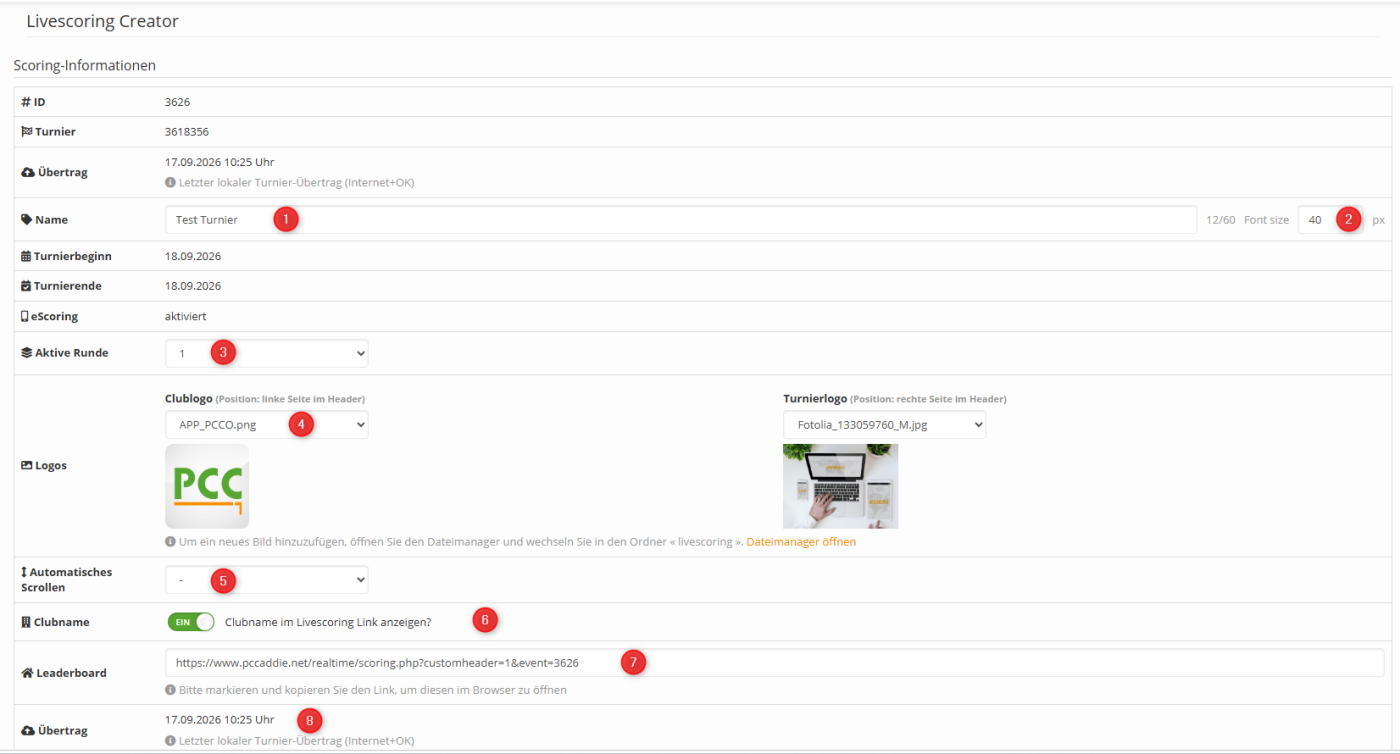Click the calendar-check icon beside Turnierende
This screenshot has width=1400, height=754.
(x=26, y=286)
